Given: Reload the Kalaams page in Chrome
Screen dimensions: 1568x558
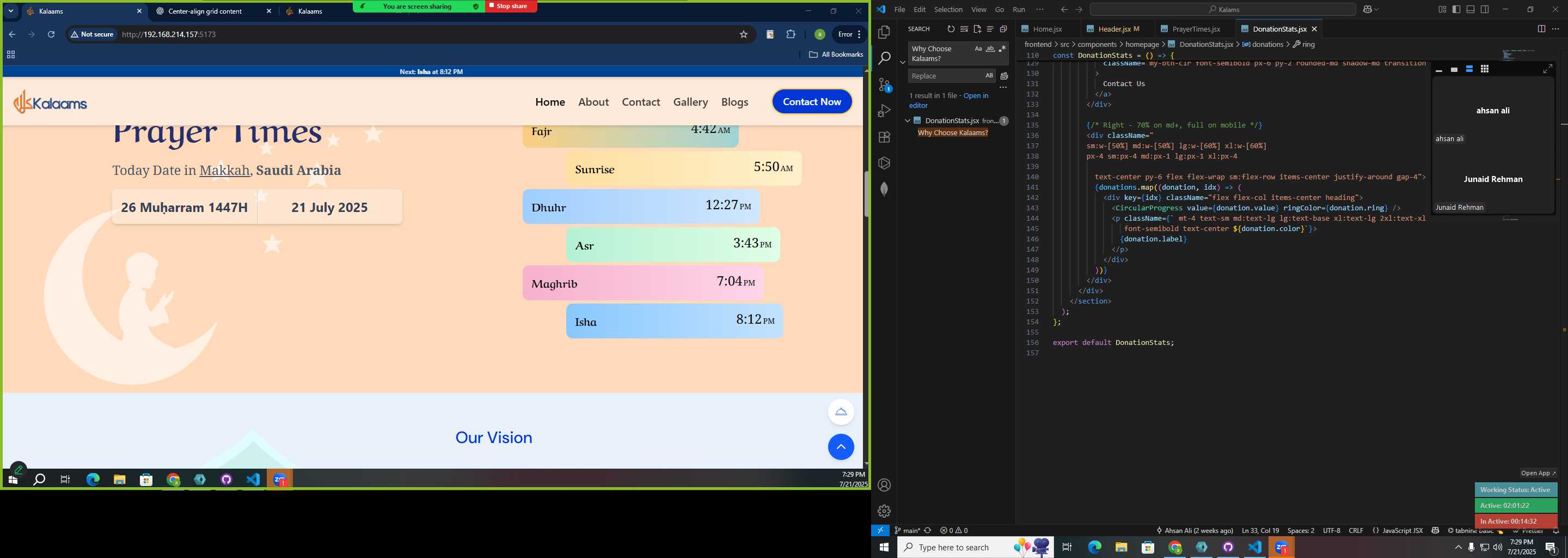Looking at the screenshot, I should [51, 35].
